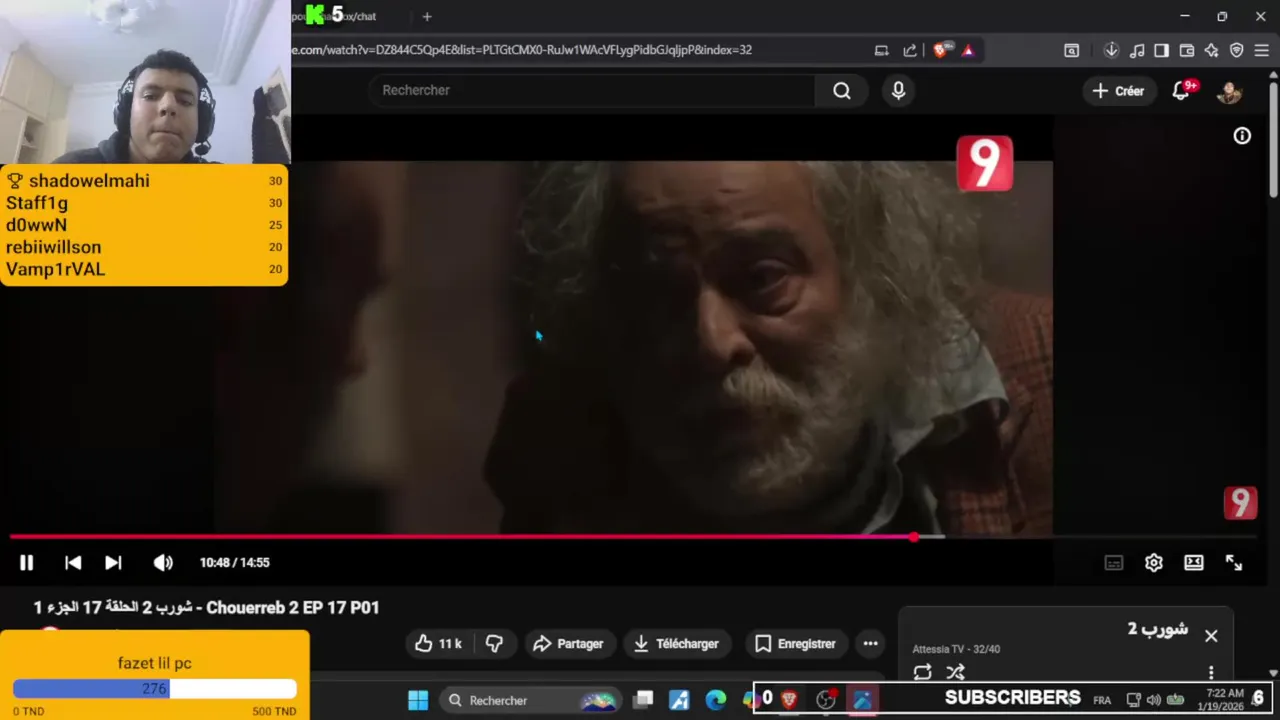Save video with Enregistrer
This screenshot has height=720, width=1280.
(796, 644)
